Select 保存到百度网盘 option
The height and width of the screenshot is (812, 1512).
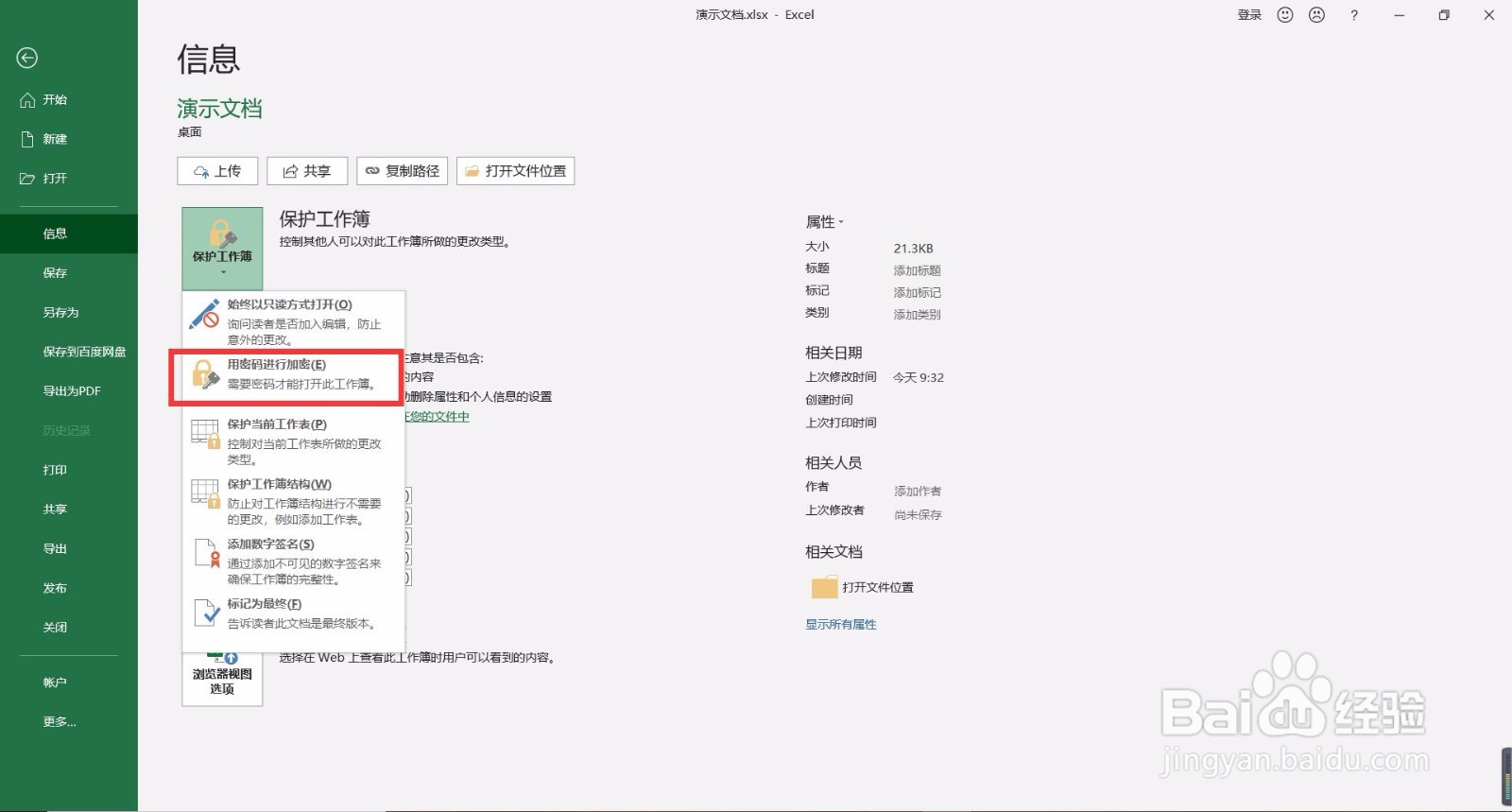click(x=84, y=352)
